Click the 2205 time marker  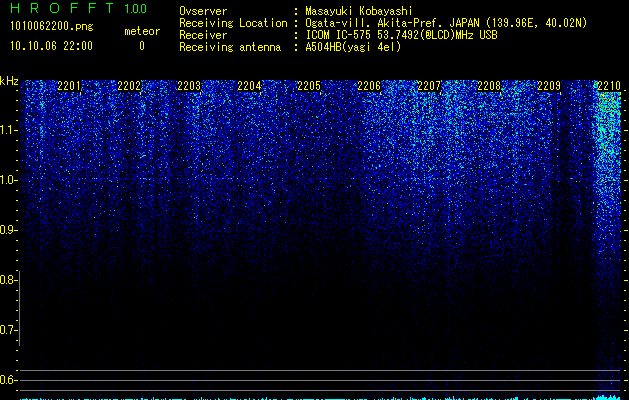click(x=309, y=86)
